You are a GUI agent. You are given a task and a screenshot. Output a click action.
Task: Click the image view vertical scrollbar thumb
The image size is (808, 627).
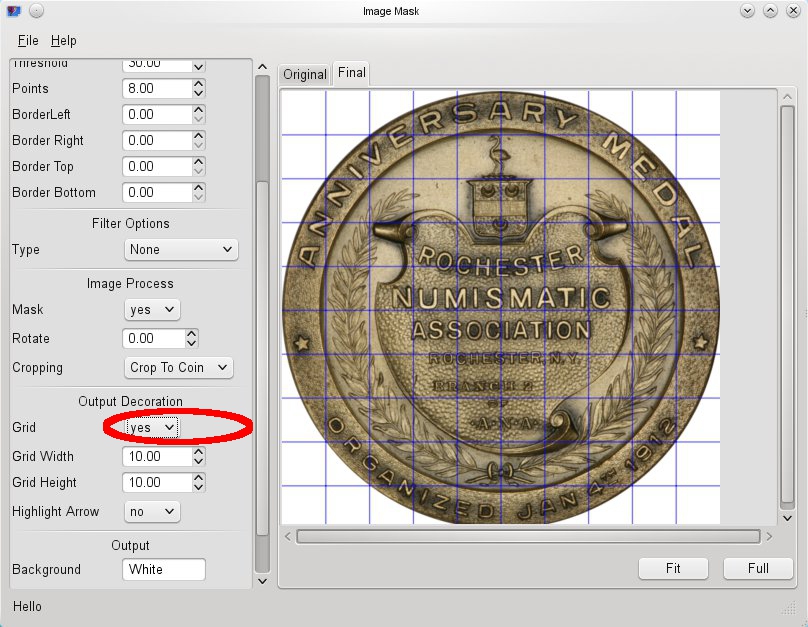click(787, 304)
